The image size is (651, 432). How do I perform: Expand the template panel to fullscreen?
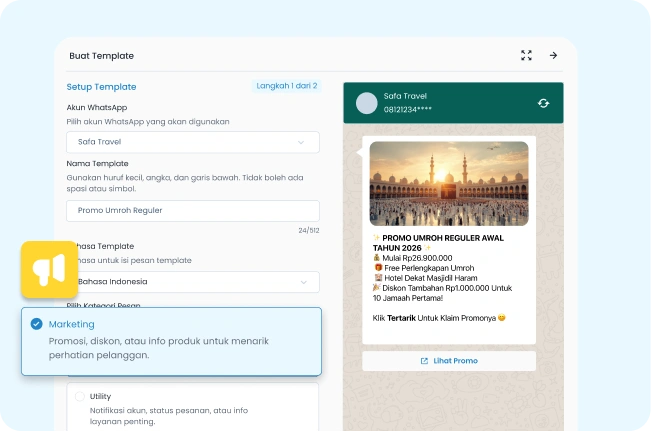tap(526, 55)
